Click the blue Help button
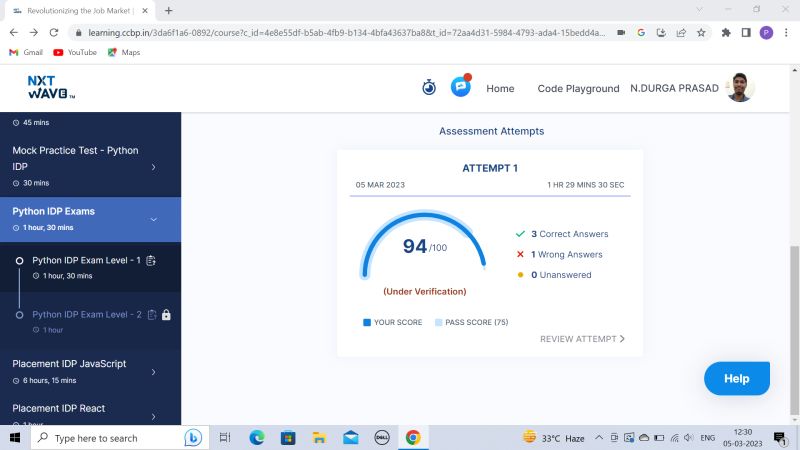800x450 pixels. coord(736,379)
